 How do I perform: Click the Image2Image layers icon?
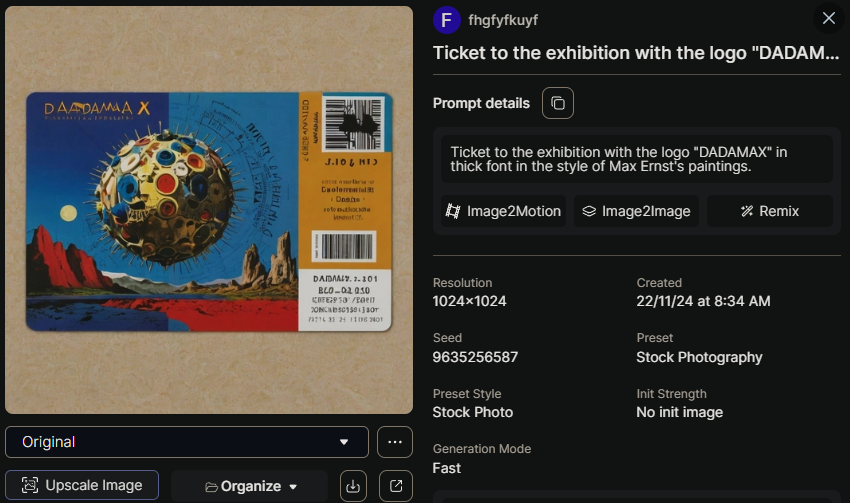click(x=589, y=211)
